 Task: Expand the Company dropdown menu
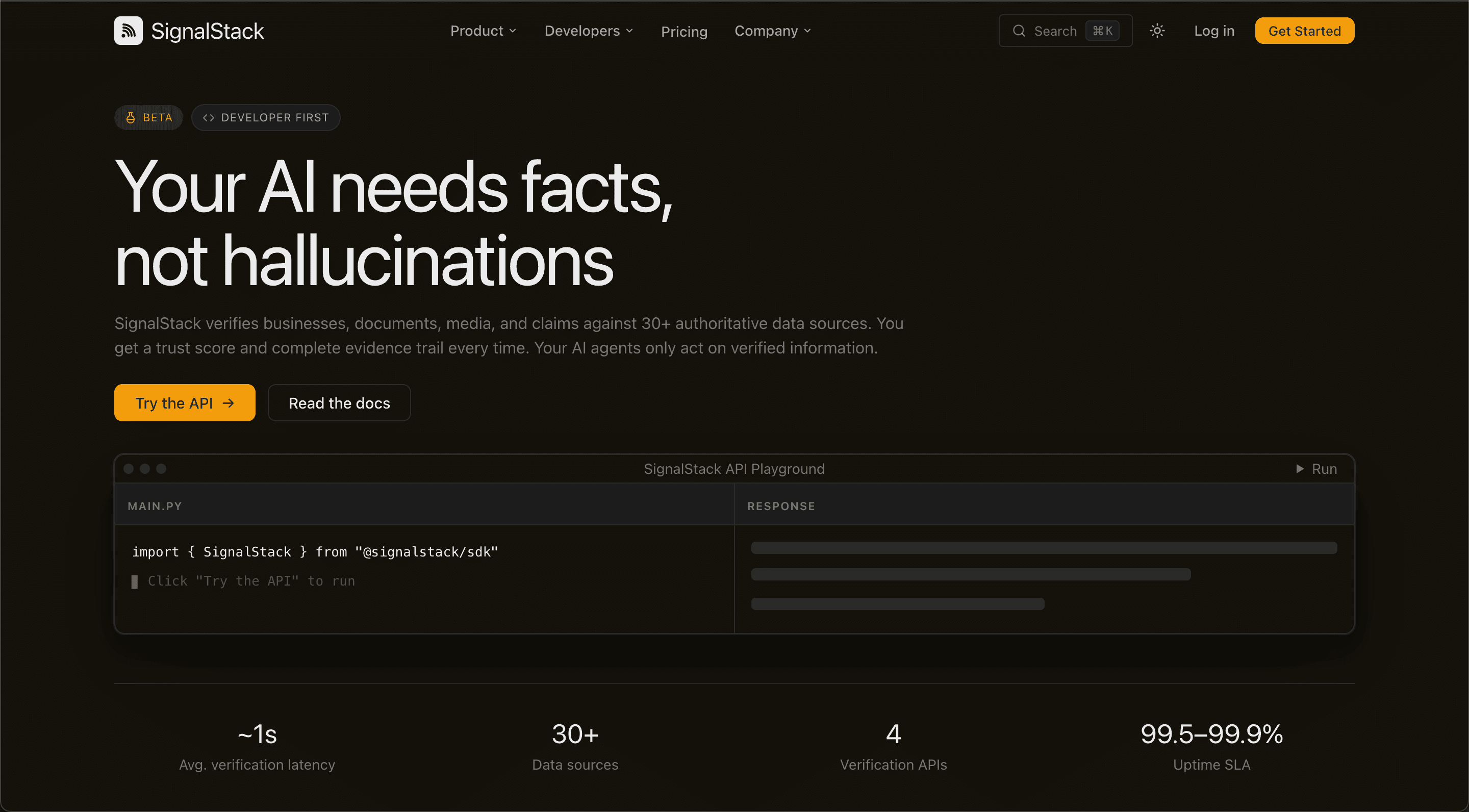(773, 31)
